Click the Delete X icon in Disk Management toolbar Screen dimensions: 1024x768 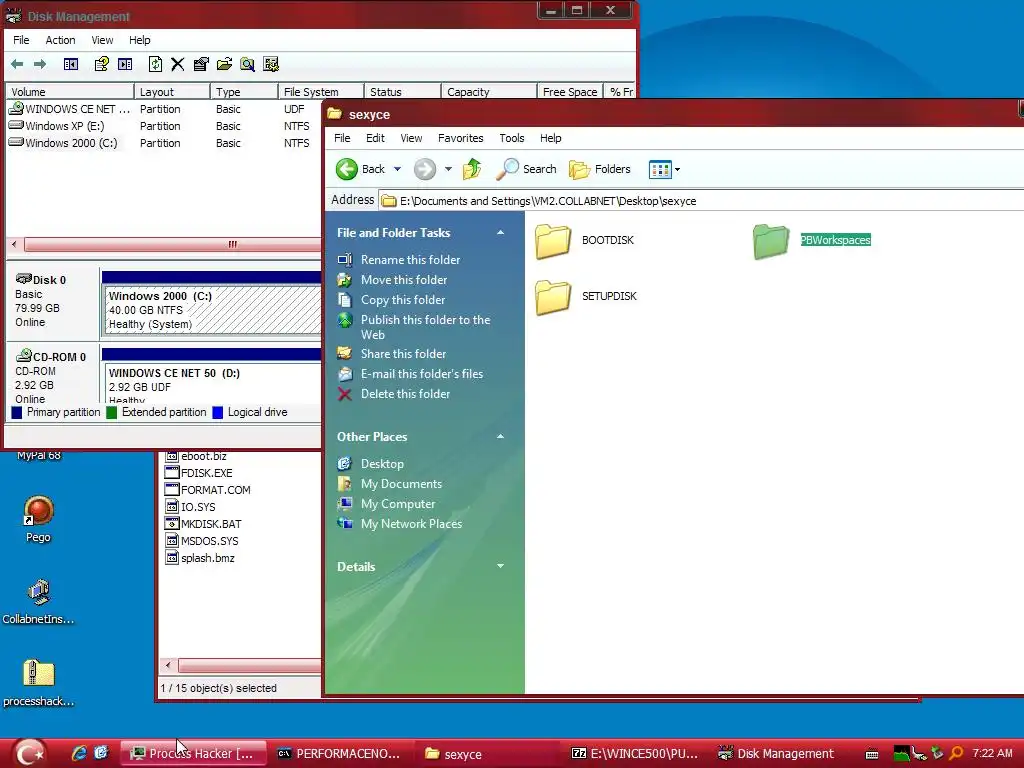[x=178, y=64]
